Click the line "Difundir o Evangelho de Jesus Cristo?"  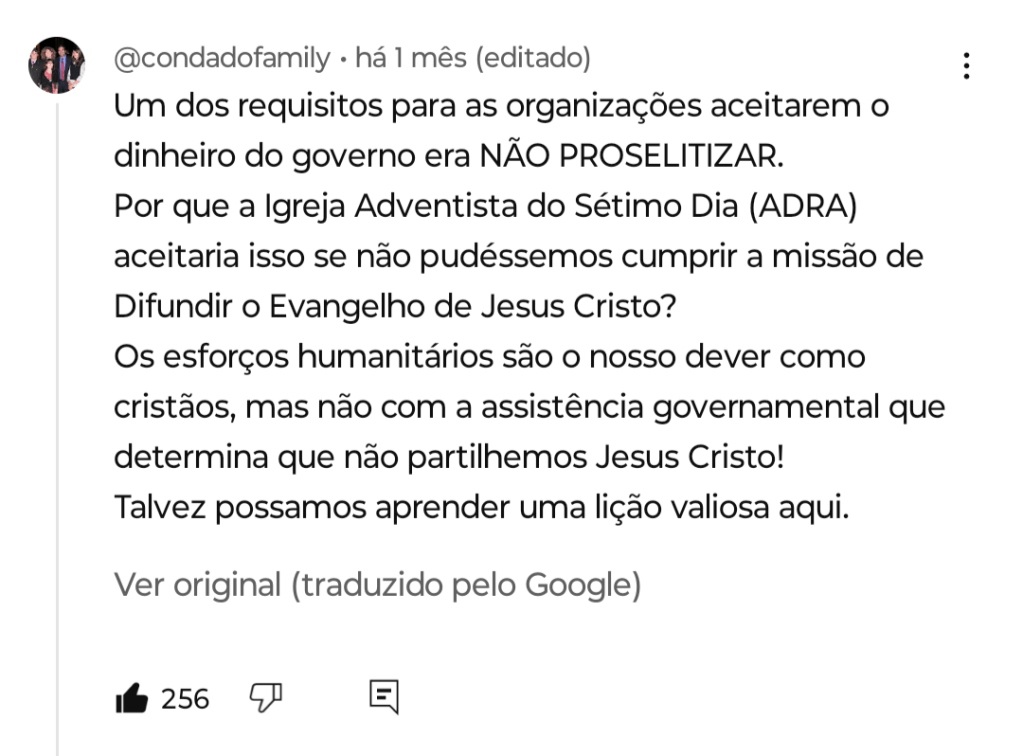click(x=395, y=306)
